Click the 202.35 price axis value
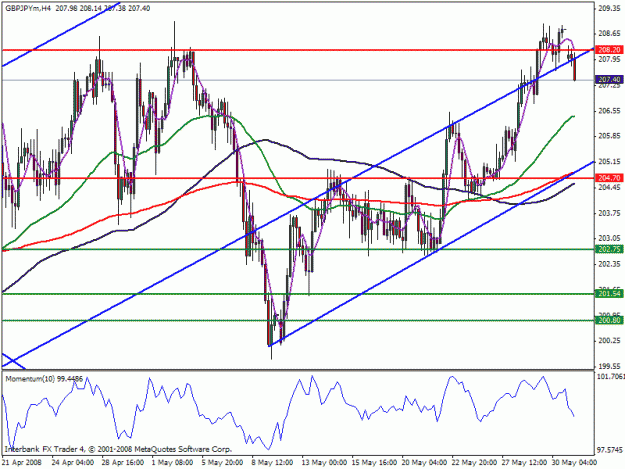The image size is (625, 469). (609, 264)
